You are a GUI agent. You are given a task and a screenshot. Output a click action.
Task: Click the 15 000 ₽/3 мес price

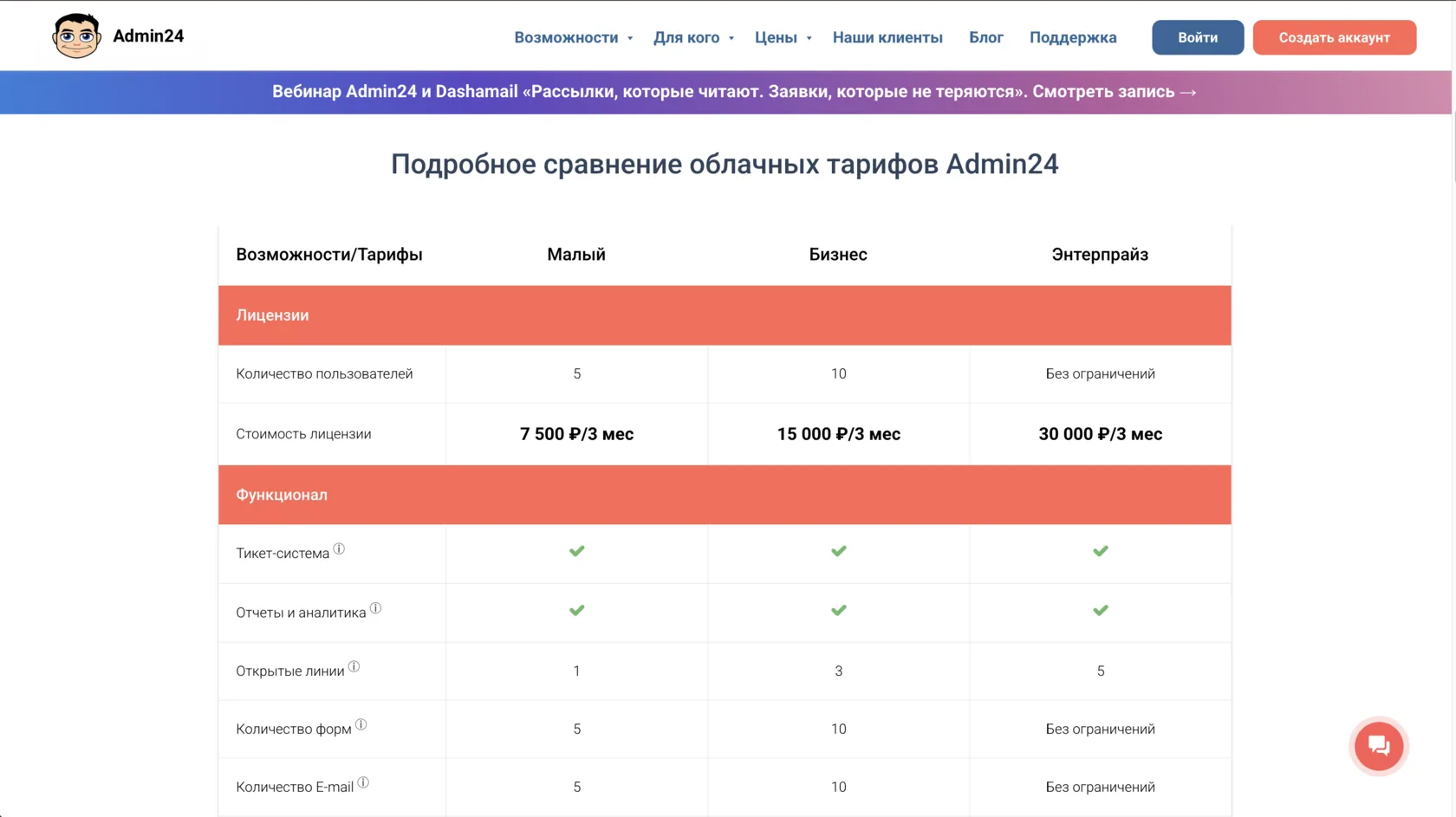click(x=838, y=434)
